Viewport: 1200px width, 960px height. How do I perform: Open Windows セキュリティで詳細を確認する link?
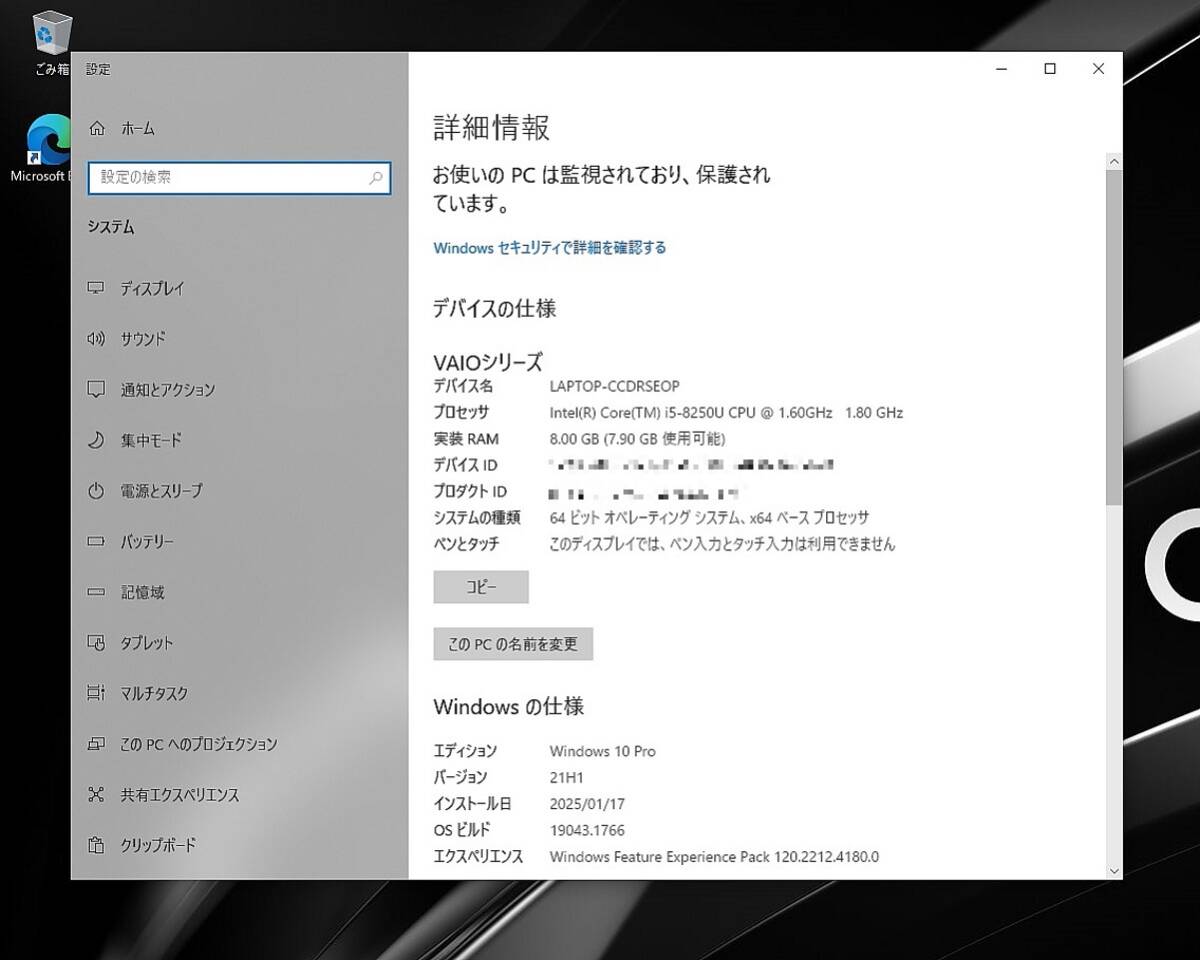coord(549,247)
